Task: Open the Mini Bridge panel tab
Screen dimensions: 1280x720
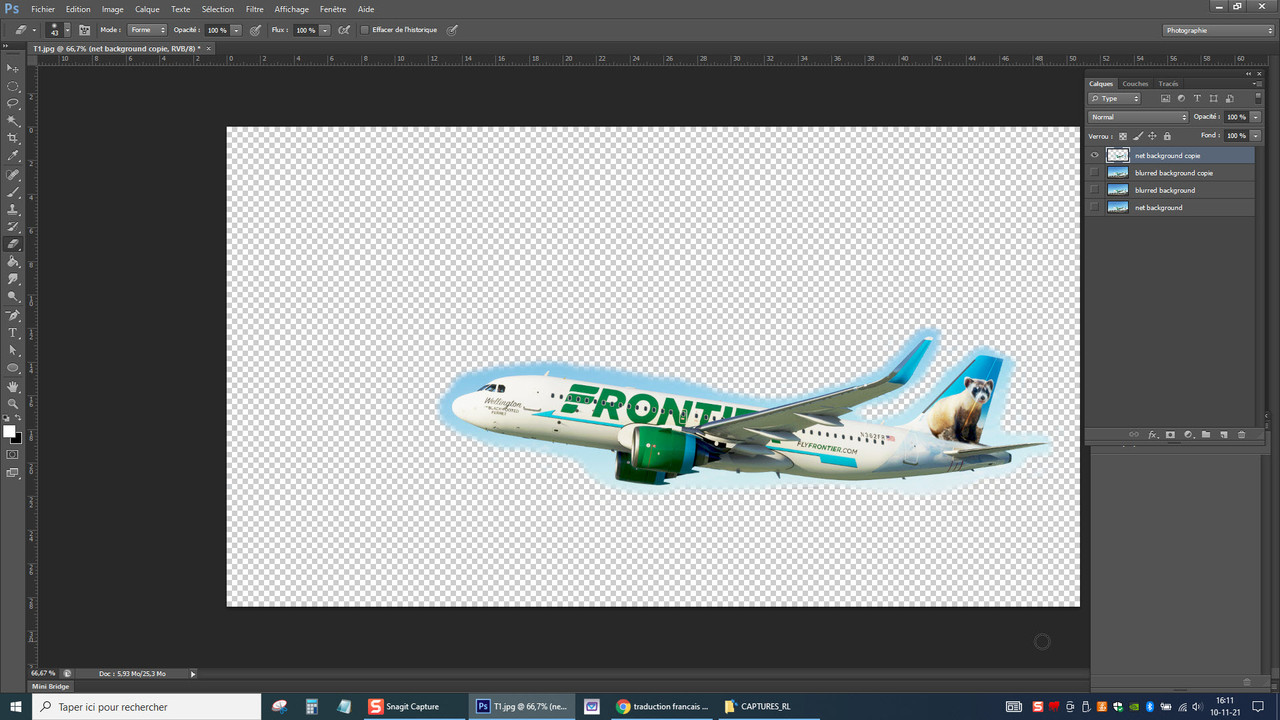Action: [x=51, y=686]
